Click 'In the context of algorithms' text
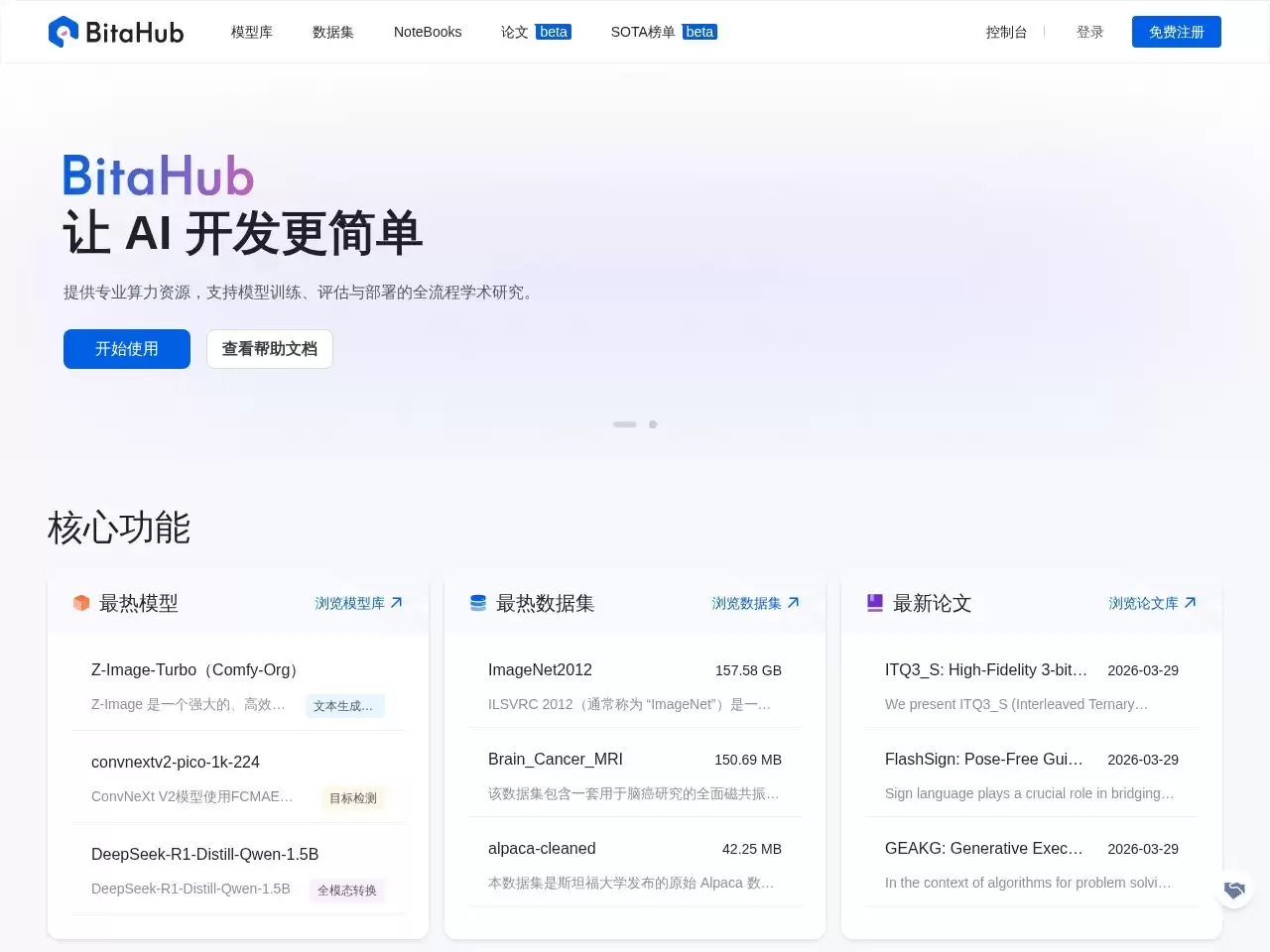Viewport: 1270px width, 952px height. (x=1028, y=883)
